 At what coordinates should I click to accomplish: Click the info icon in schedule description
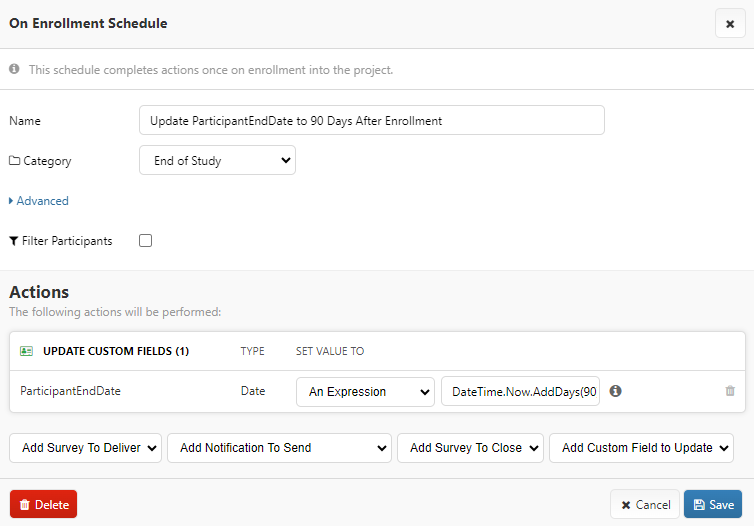(x=14, y=70)
